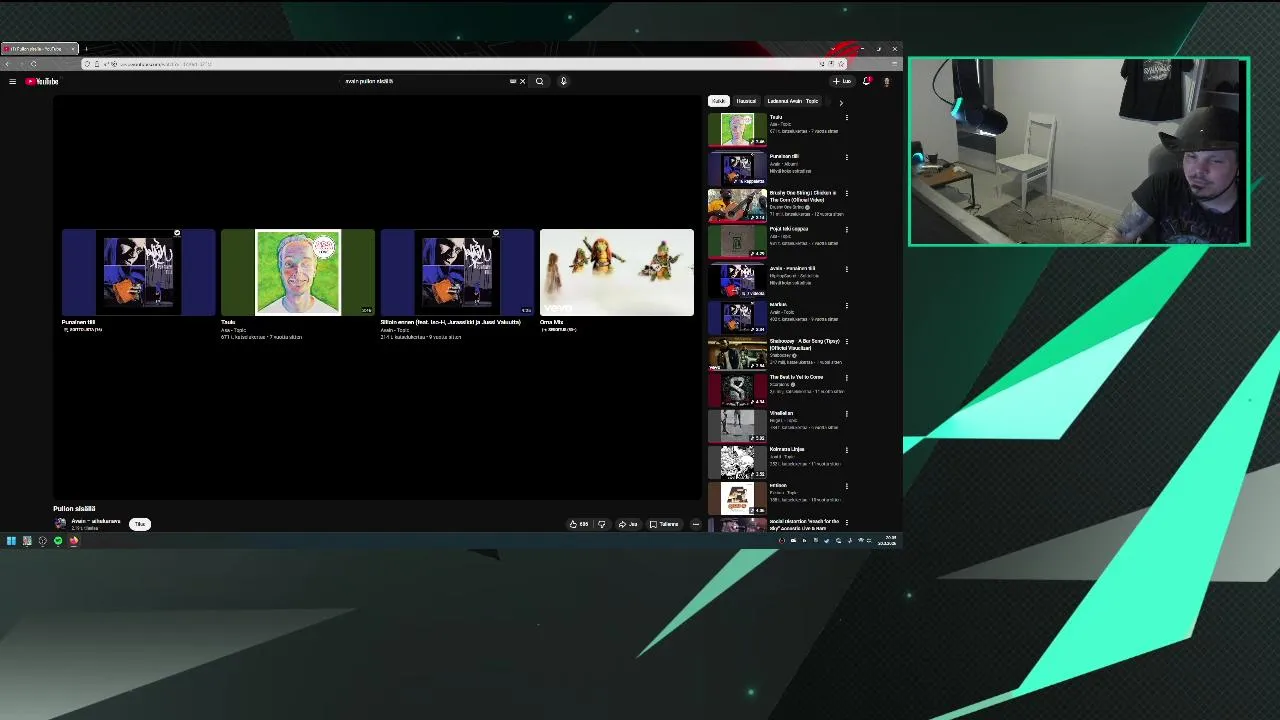Open the Viisaita on sidebar video title

[x=781, y=413]
